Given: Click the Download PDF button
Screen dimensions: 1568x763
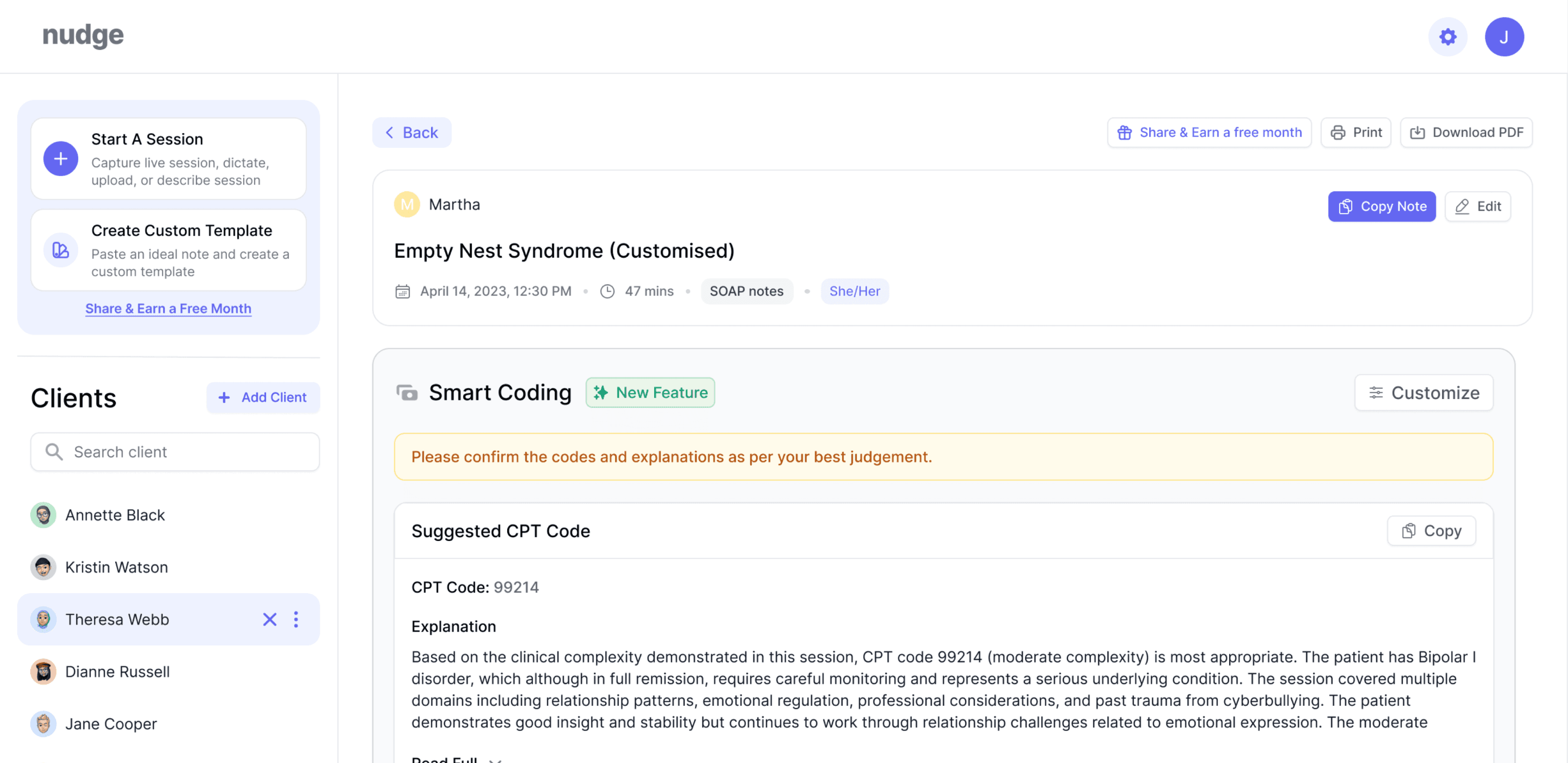Looking at the screenshot, I should point(1466,133).
